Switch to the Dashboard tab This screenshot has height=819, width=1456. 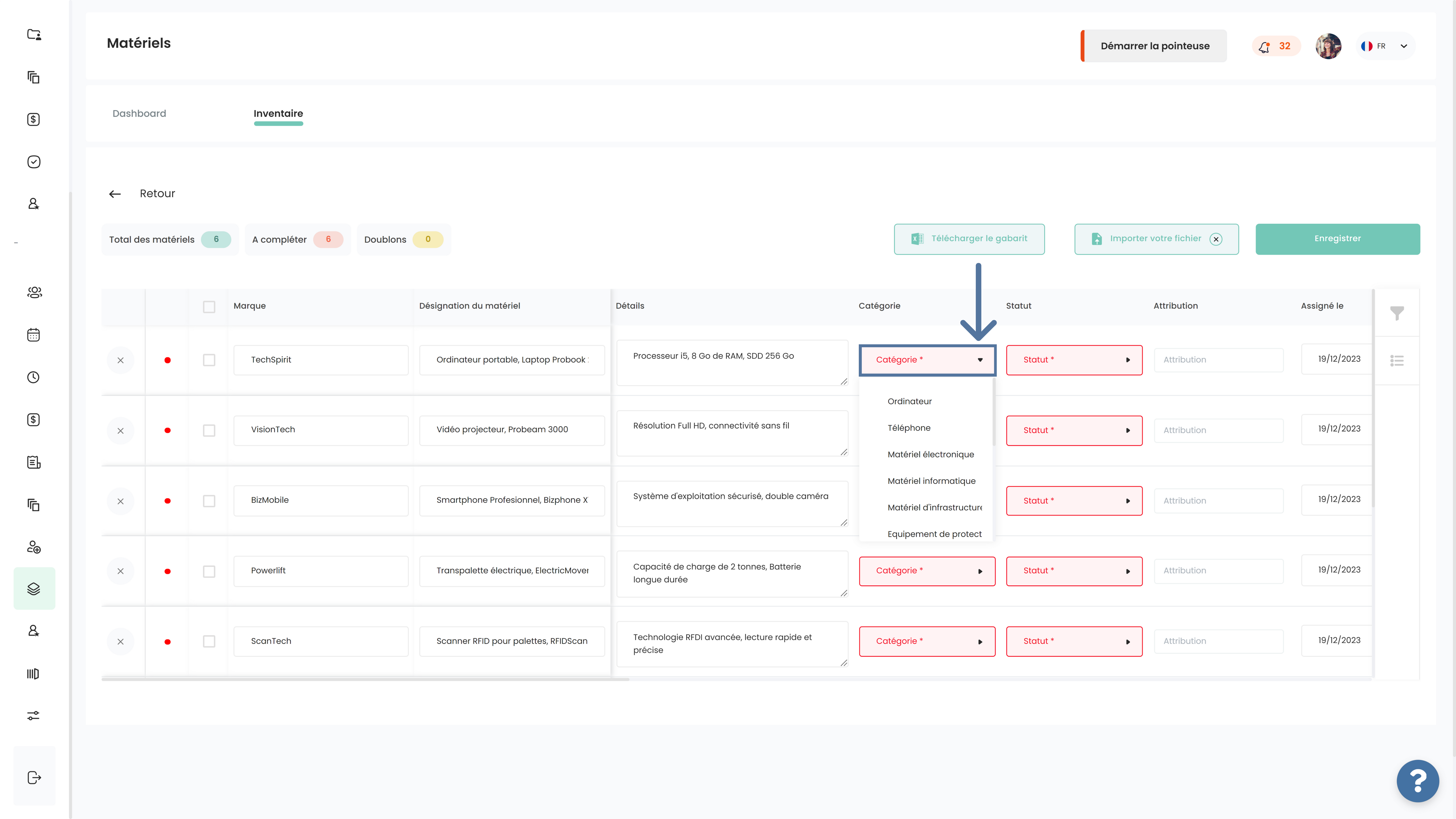click(139, 114)
